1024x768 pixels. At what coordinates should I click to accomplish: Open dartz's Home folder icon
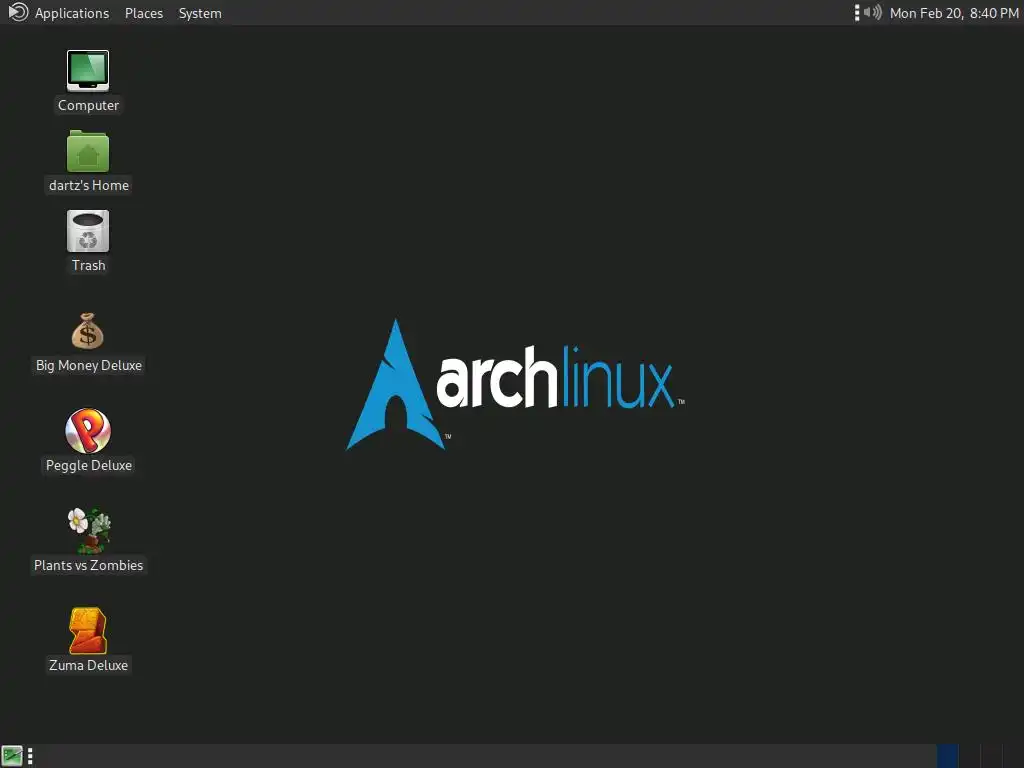[x=88, y=152]
